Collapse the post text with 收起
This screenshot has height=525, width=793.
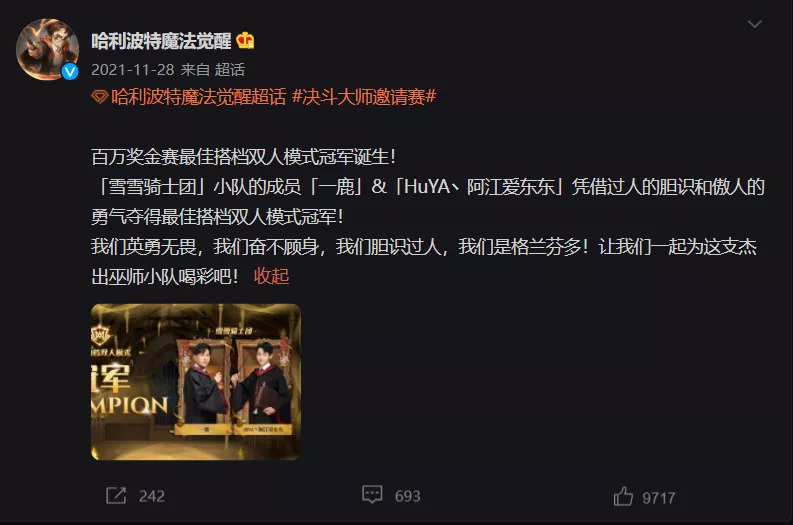[272, 276]
